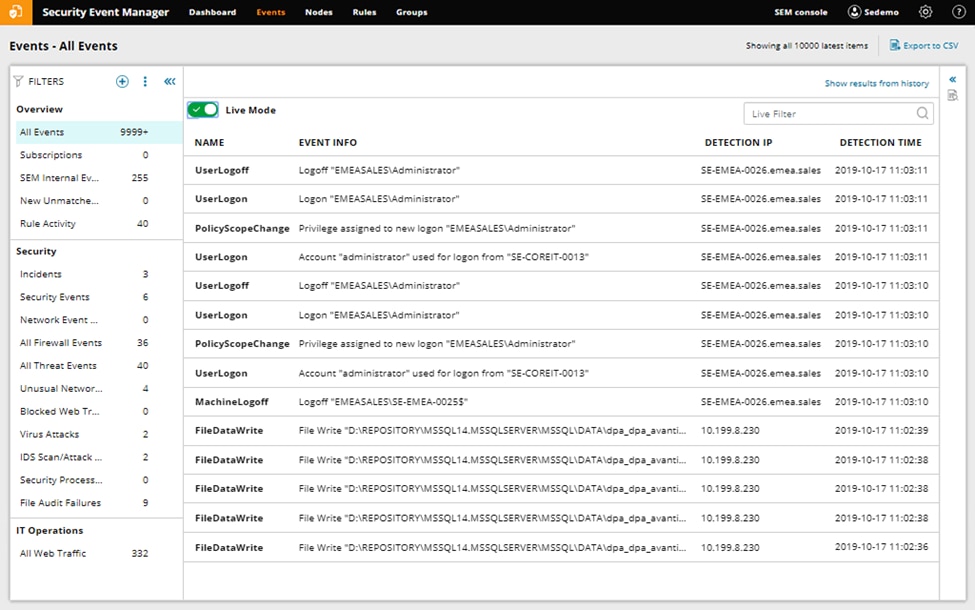Open the SEM console link
The width and height of the screenshot is (975, 610).
(x=801, y=12)
